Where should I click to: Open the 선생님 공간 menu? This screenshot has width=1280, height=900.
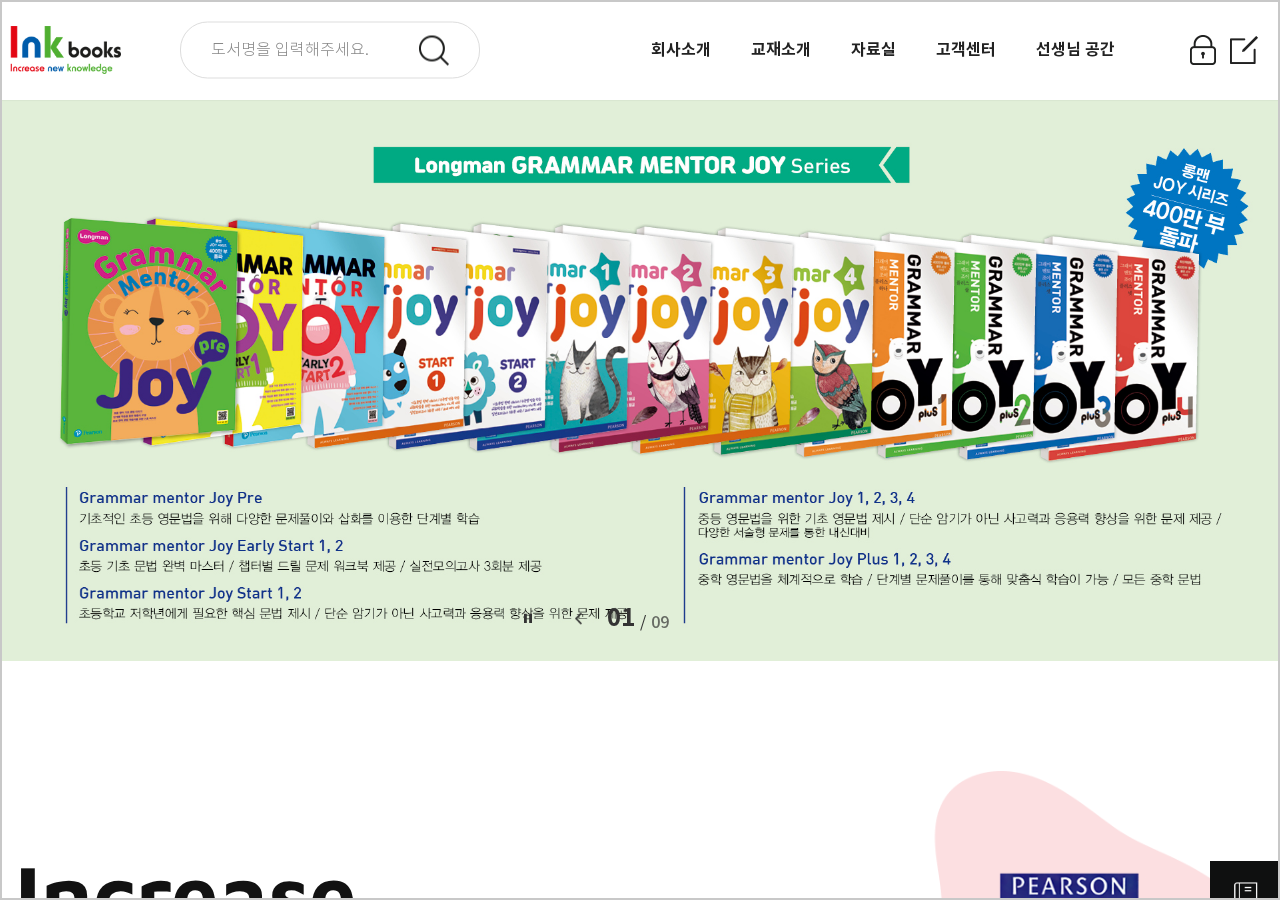point(1075,49)
